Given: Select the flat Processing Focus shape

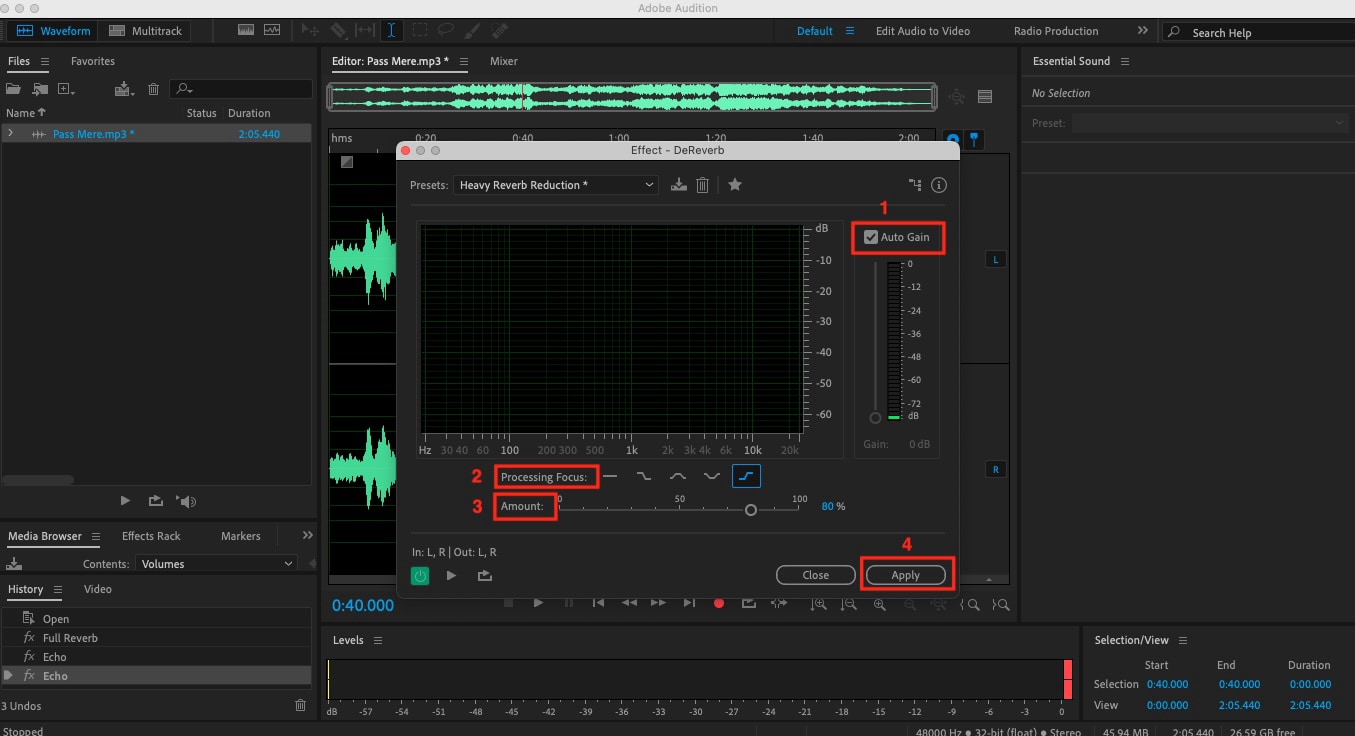Looking at the screenshot, I should pyautogui.click(x=610, y=477).
